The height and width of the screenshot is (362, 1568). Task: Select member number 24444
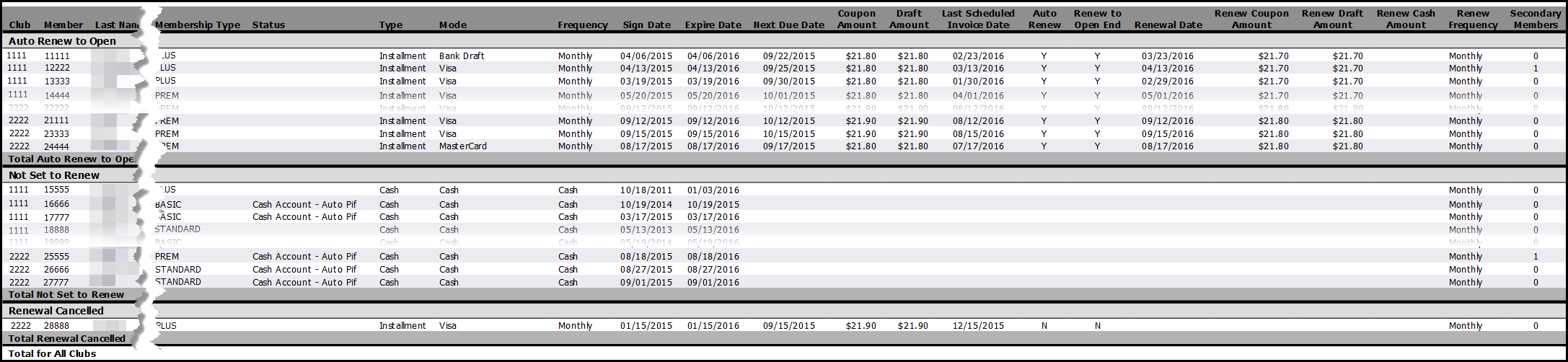[57, 146]
